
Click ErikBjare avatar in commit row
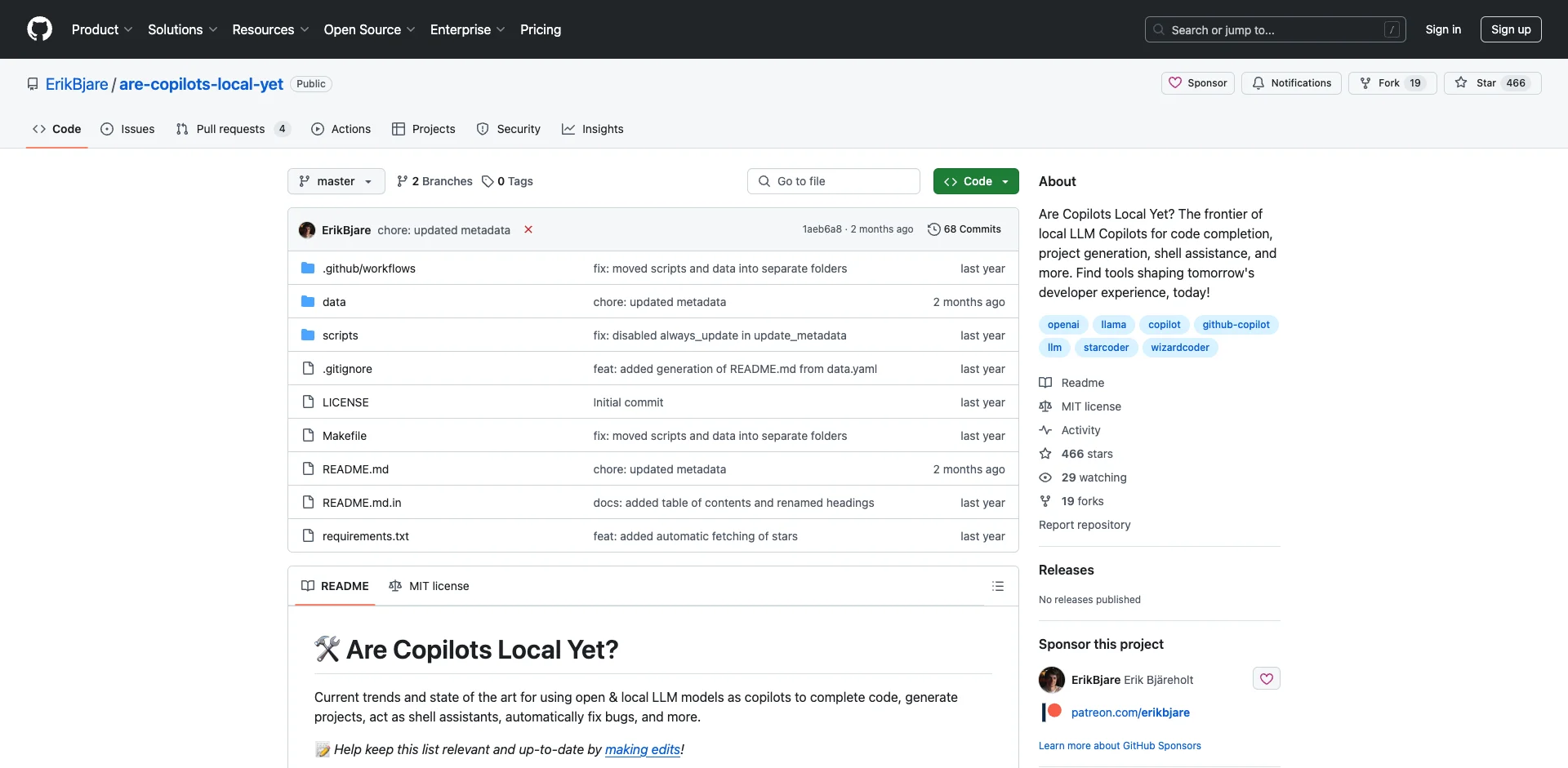click(307, 230)
